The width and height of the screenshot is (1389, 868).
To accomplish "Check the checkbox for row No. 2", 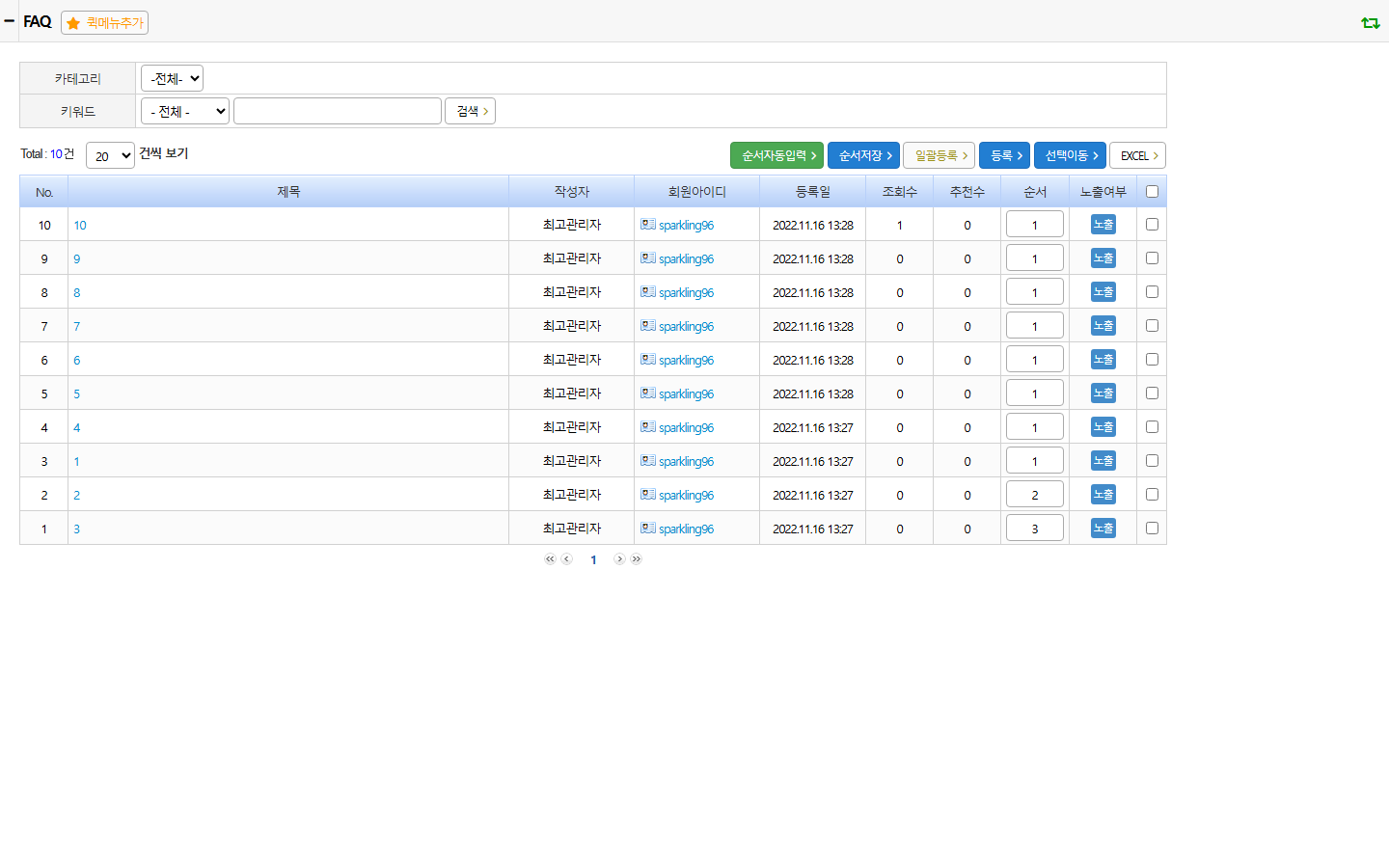I will (x=1152, y=494).
